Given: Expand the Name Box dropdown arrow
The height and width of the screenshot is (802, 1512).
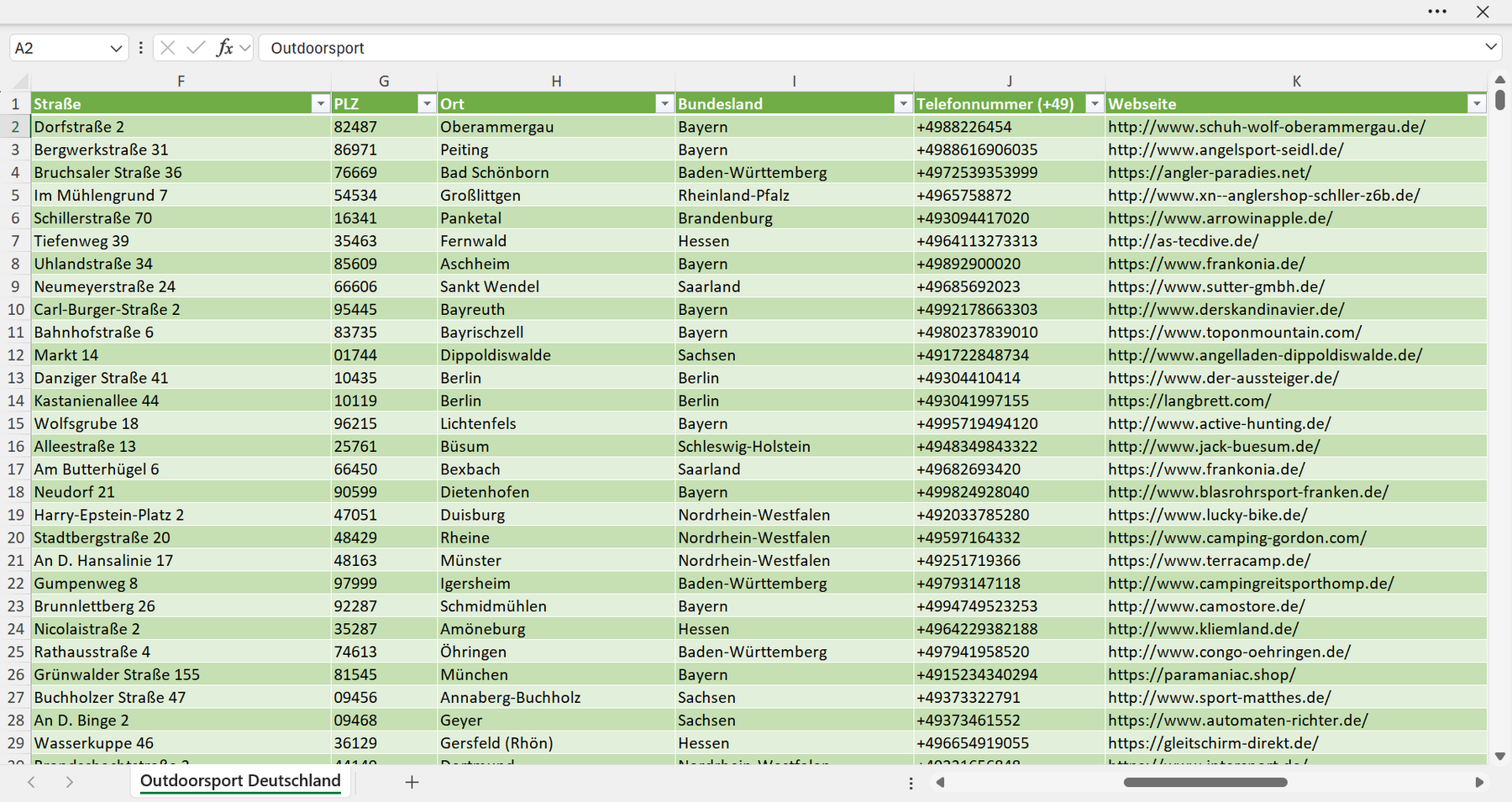Looking at the screenshot, I should point(116,49).
